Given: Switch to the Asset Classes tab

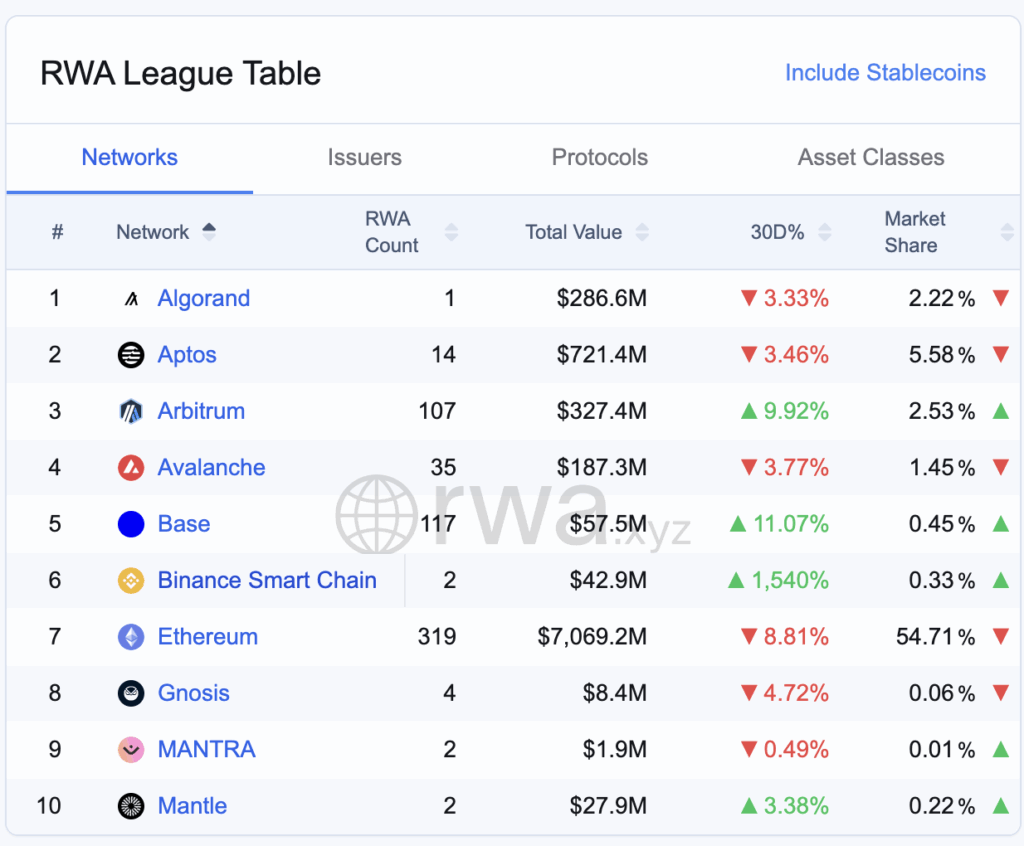Looking at the screenshot, I should (870, 157).
